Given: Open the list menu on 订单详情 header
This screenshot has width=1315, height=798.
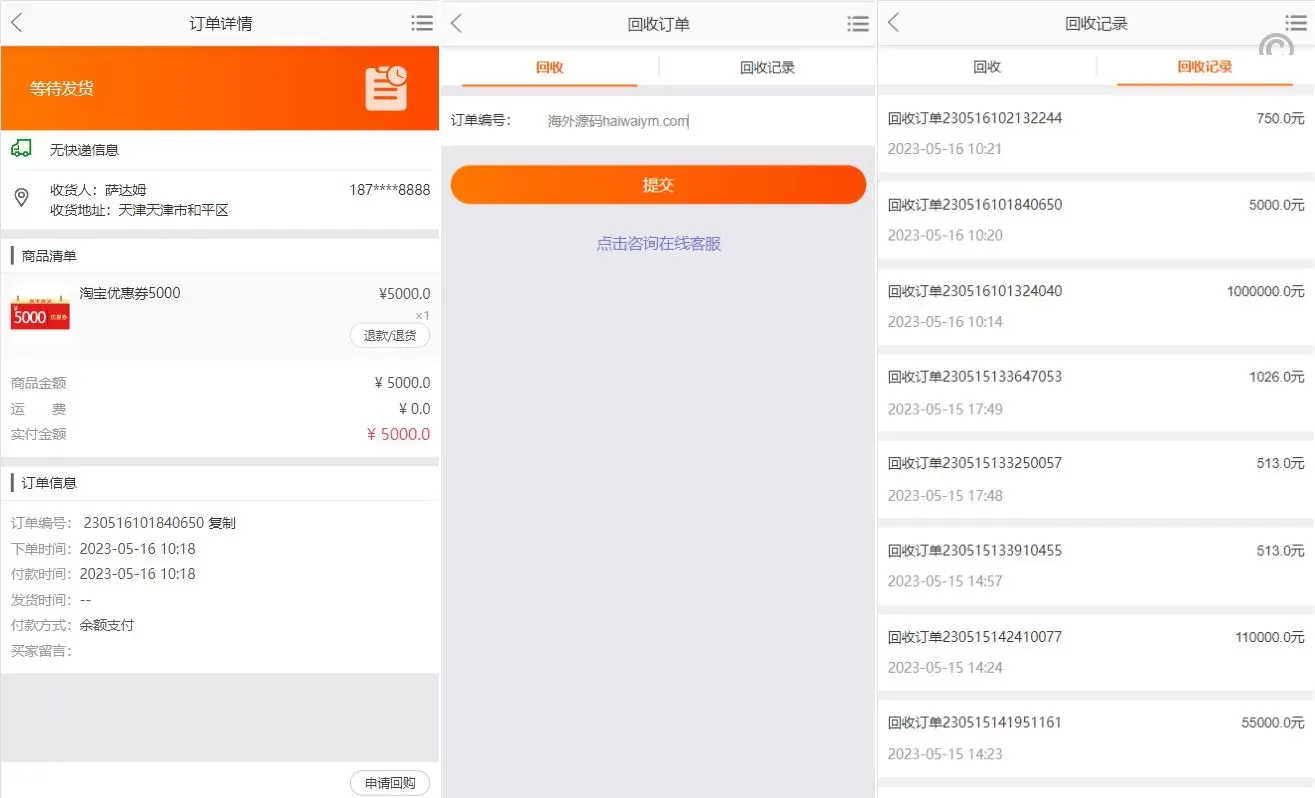Looking at the screenshot, I should coord(421,23).
